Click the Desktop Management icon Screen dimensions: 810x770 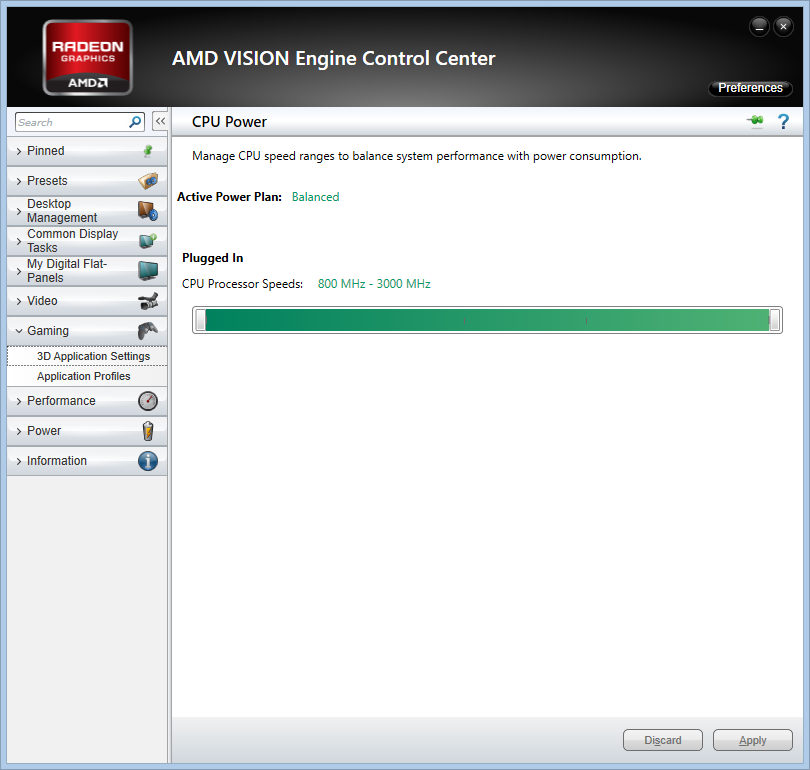pyautogui.click(x=148, y=211)
